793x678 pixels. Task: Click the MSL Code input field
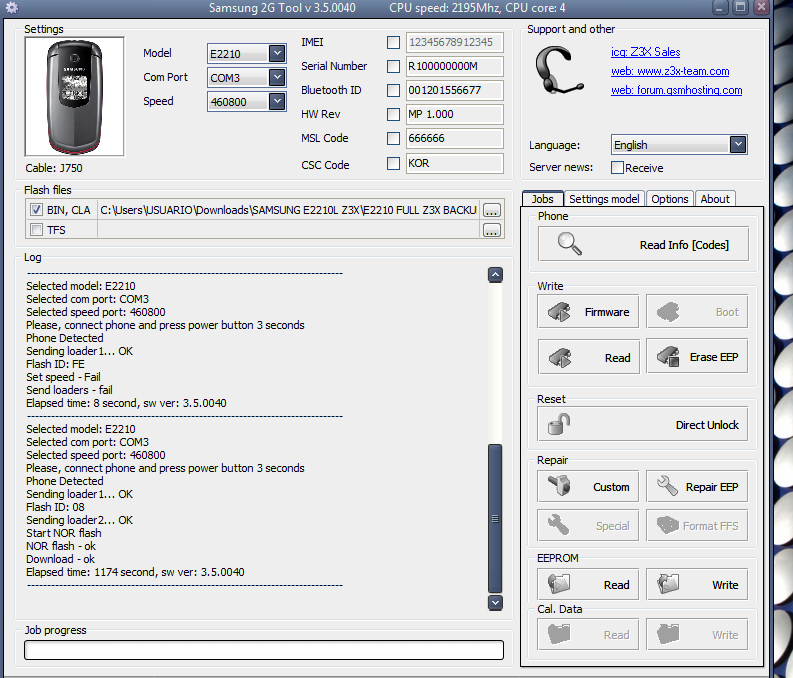tap(455, 138)
